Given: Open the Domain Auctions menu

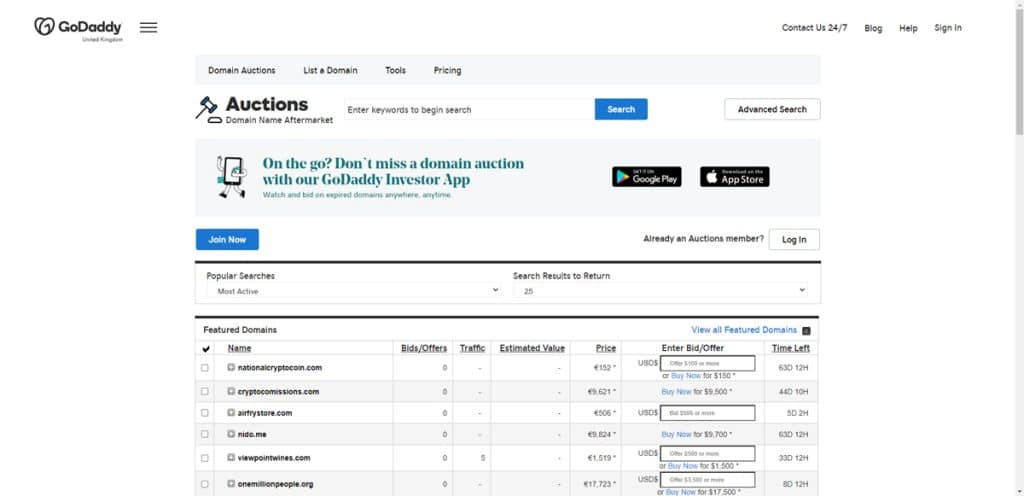Looking at the screenshot, I should coord(242,70).
